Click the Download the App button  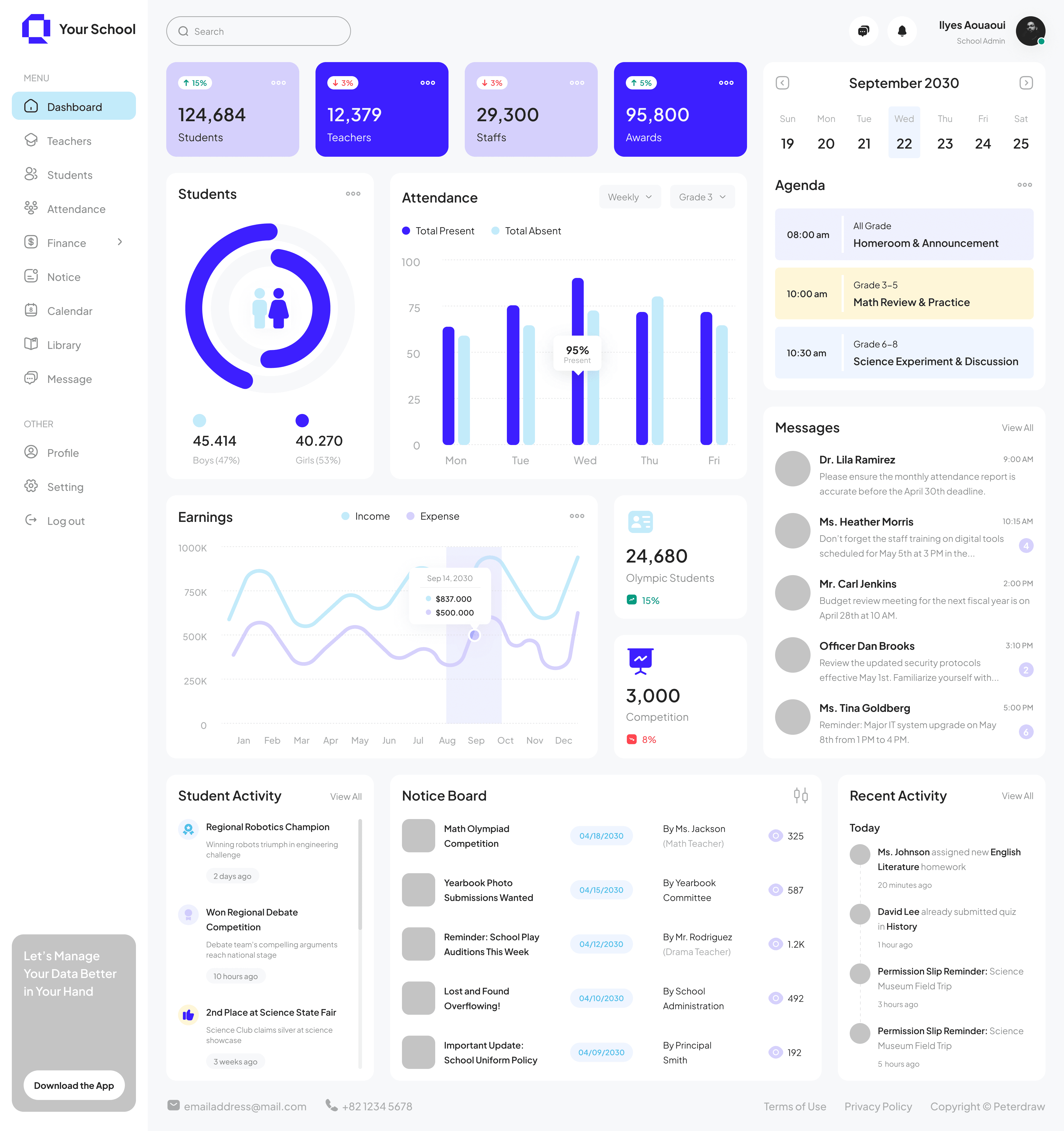pyautogui.click(x=74, y=1085)
